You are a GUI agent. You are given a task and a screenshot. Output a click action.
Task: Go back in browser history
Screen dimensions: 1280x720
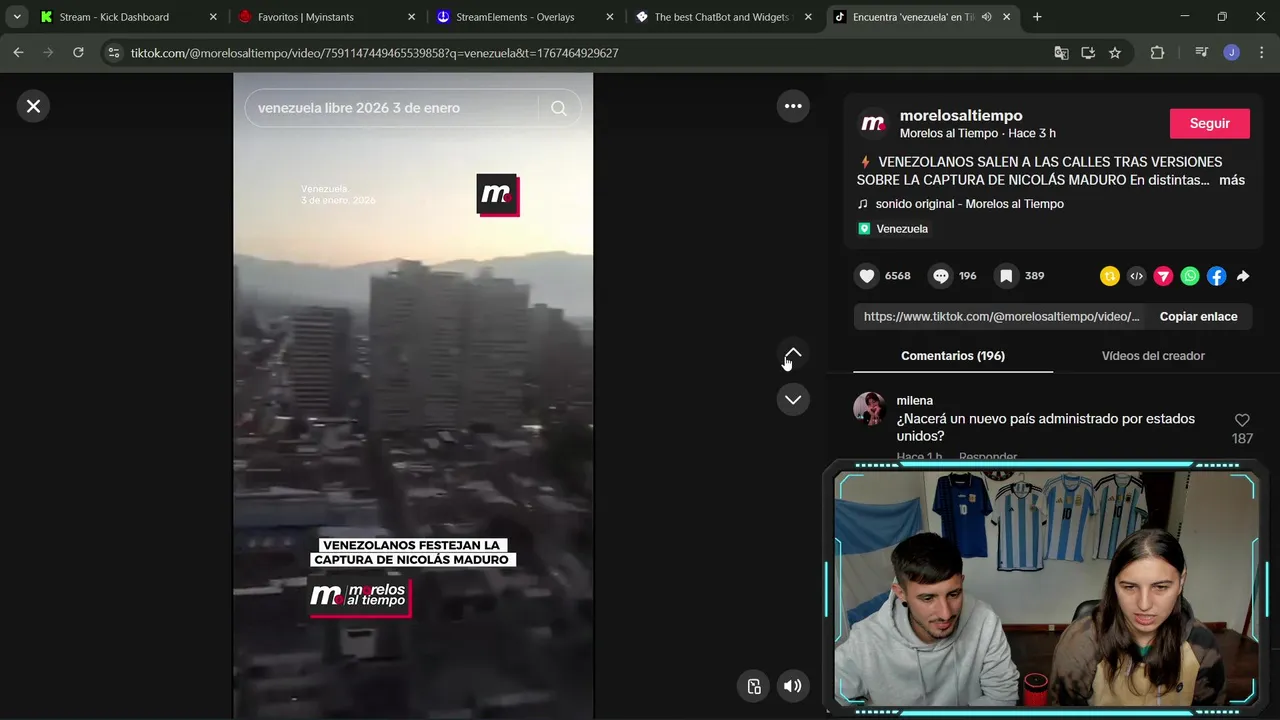pos(19,53)
